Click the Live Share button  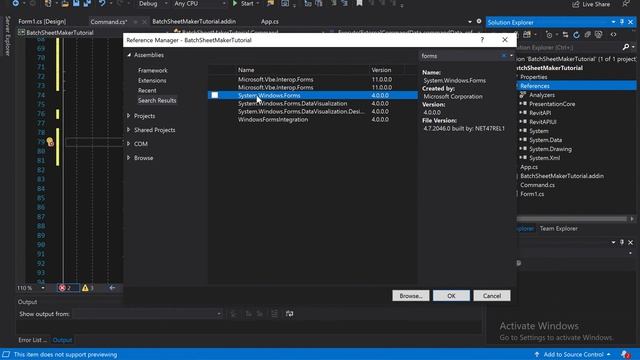(x=591, y=4)
